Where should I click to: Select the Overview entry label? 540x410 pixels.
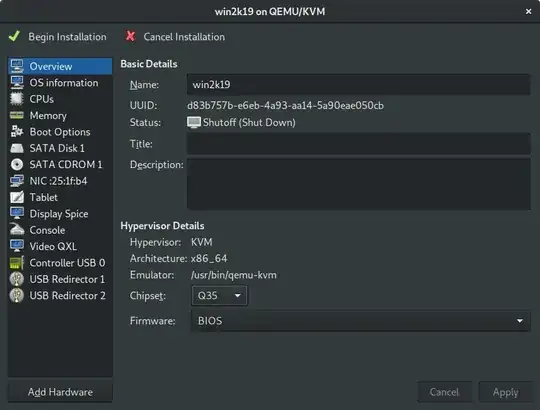click(51, 66)
